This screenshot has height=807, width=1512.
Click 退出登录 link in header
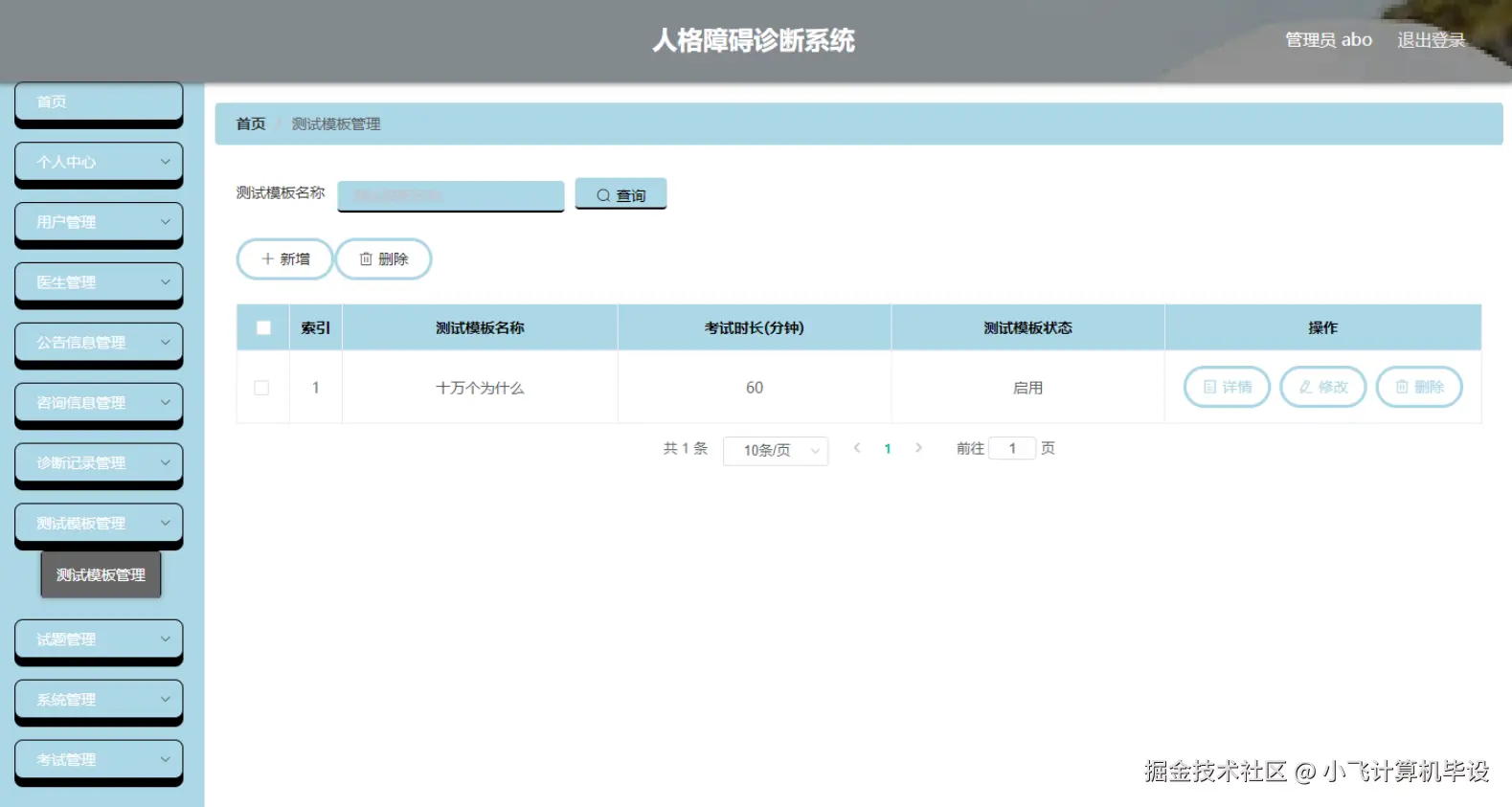tap(1431, 40)
